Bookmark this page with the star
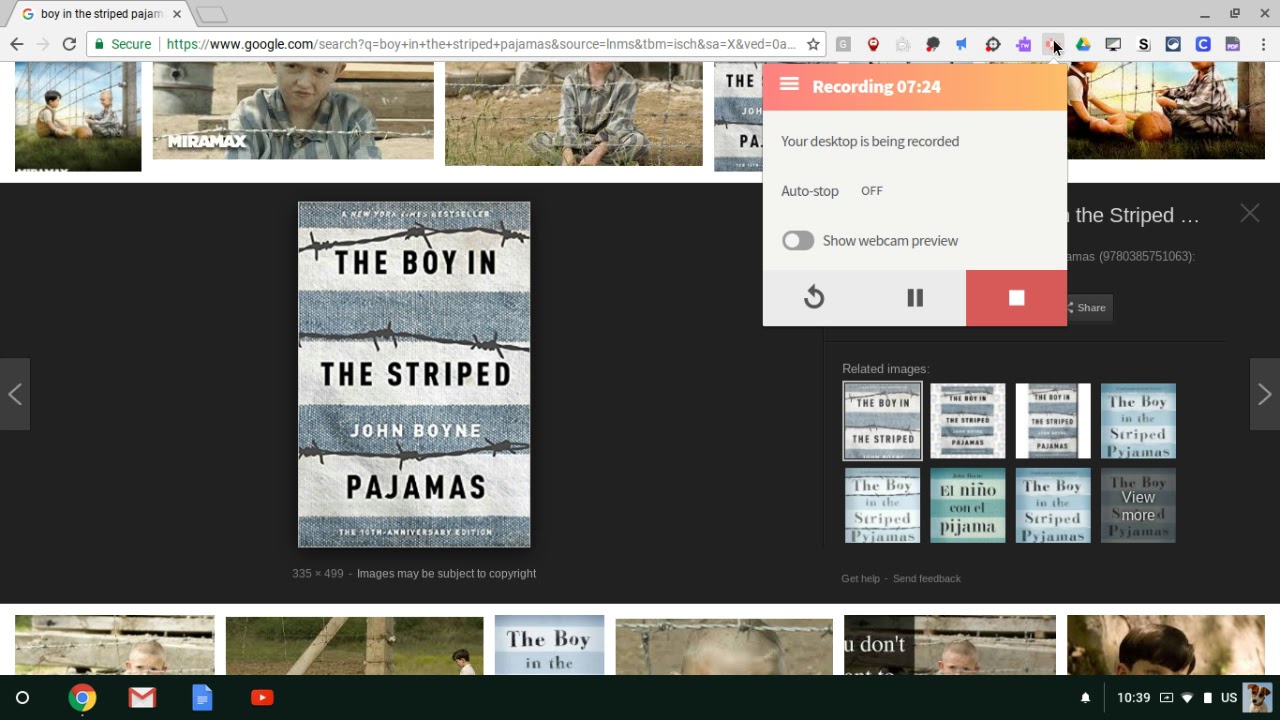Viewport: 1280px width, 720px height. pyautogui.click(x=813, y=44)
